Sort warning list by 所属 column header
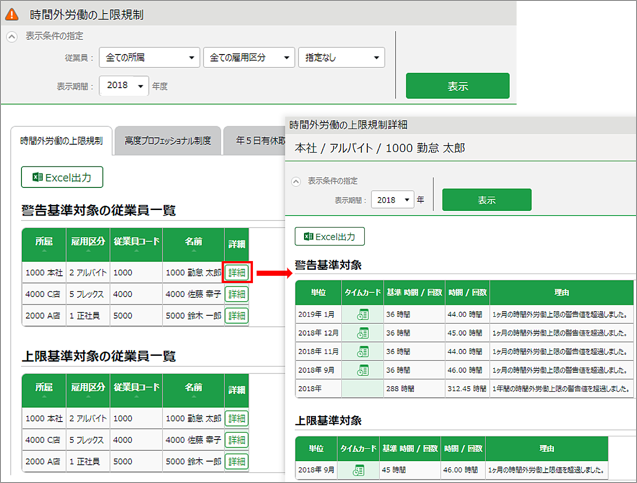 click(43, 245)
